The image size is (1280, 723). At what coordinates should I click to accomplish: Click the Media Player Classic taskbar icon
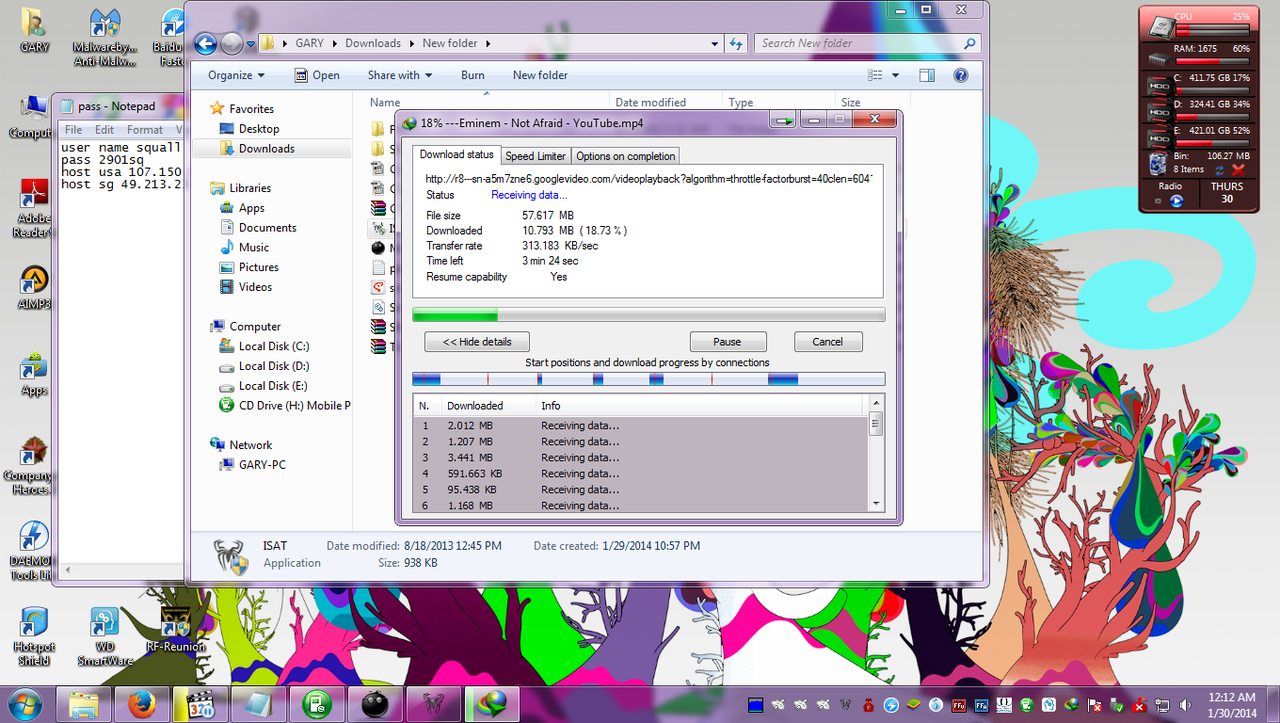(201, 704)
